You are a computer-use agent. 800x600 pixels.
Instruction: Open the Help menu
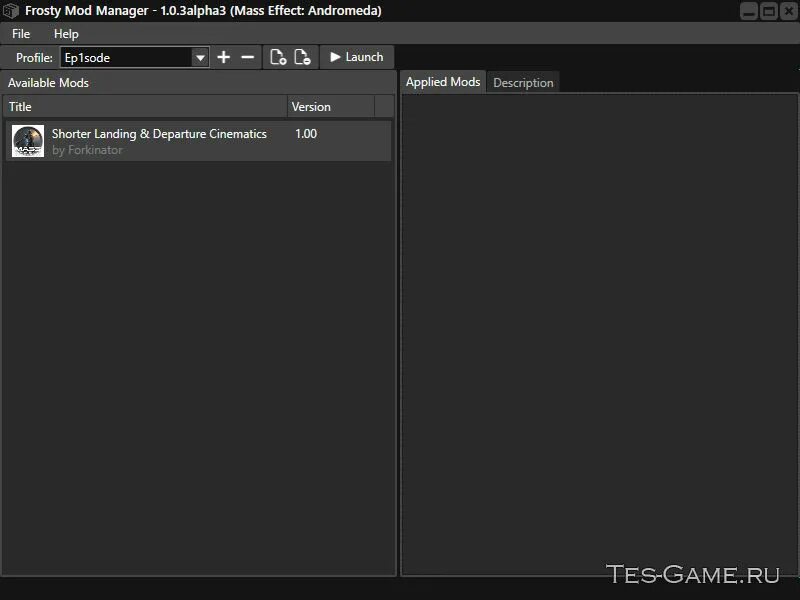point(66,34)
